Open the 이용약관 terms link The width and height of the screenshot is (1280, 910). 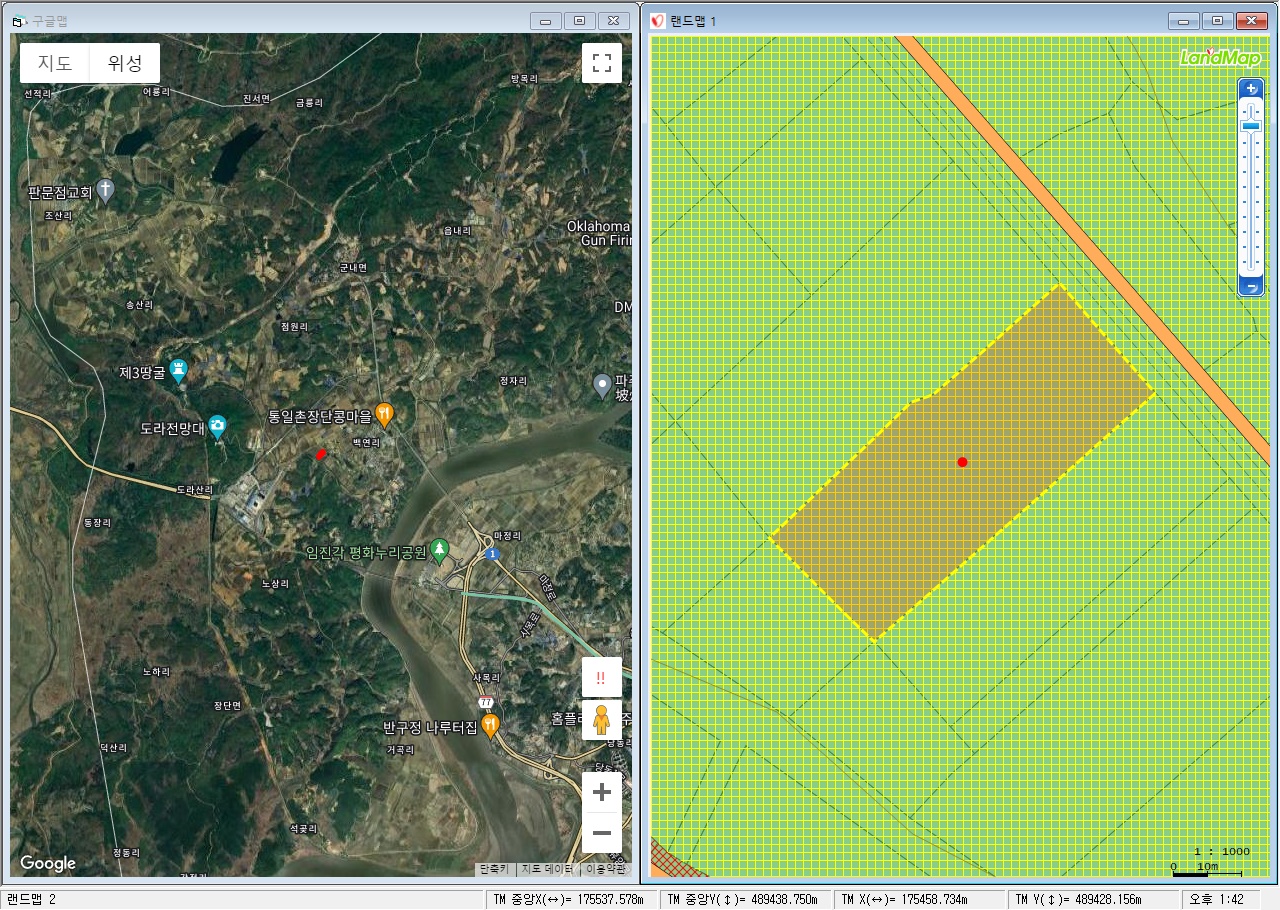pyautogui.click(x=605, y=869)
